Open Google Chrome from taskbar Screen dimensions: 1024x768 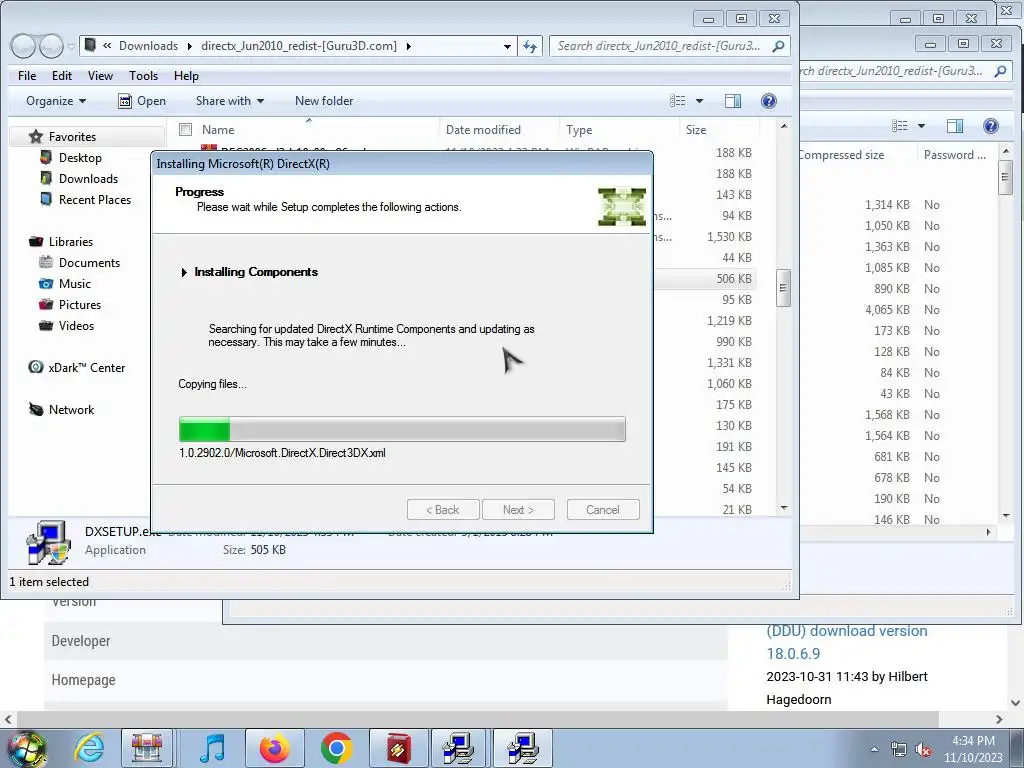click(x=336, y=748)
